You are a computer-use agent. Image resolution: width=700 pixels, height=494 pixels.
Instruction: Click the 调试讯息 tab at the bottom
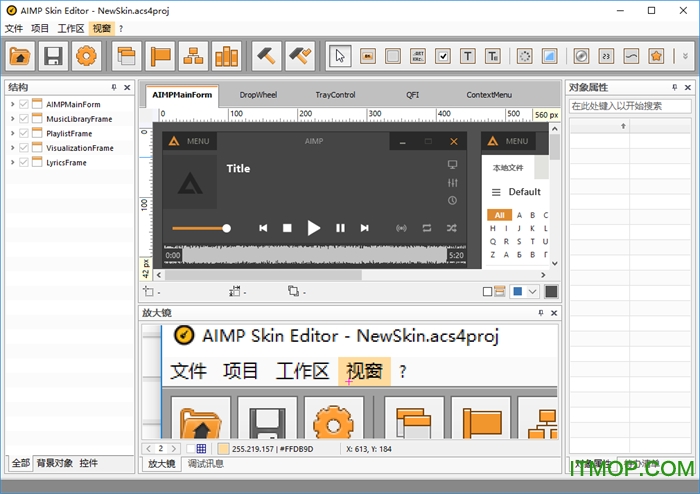tap(206, 464)
